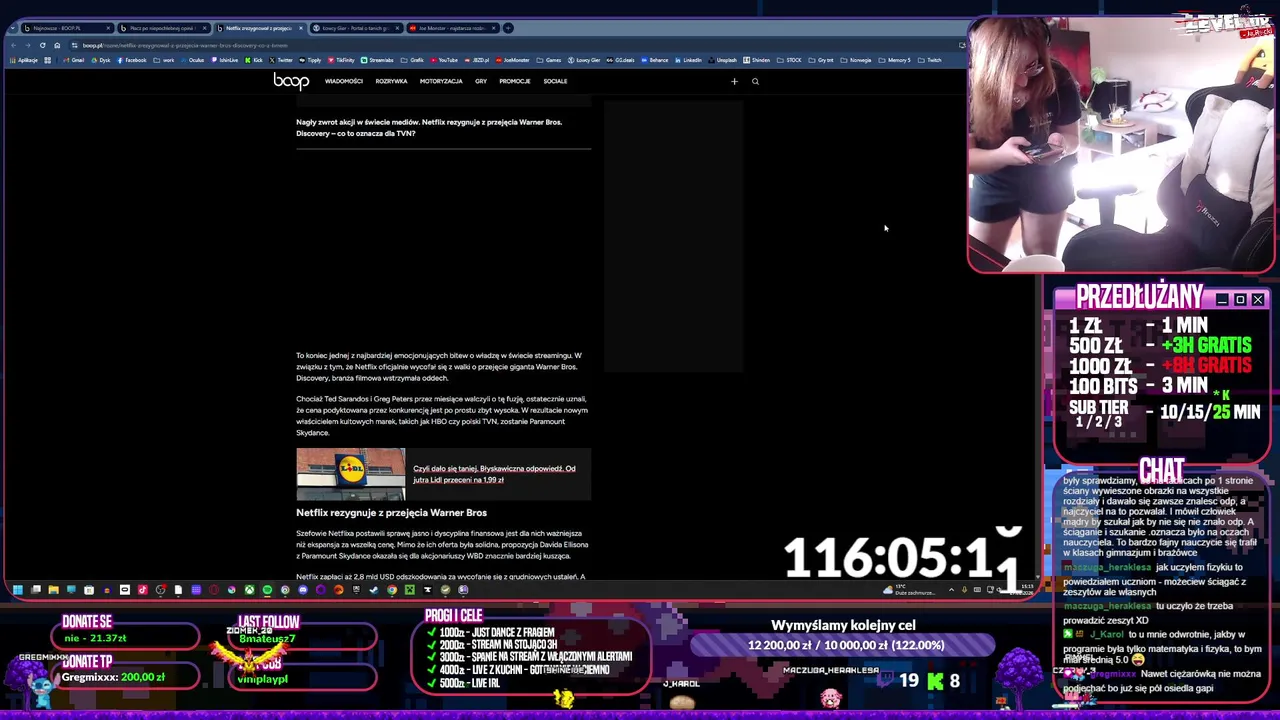The height and width of the screenshot is (720, 1280).
Task: Show hidden system tray icons chevron
Action: coord(951,590)
